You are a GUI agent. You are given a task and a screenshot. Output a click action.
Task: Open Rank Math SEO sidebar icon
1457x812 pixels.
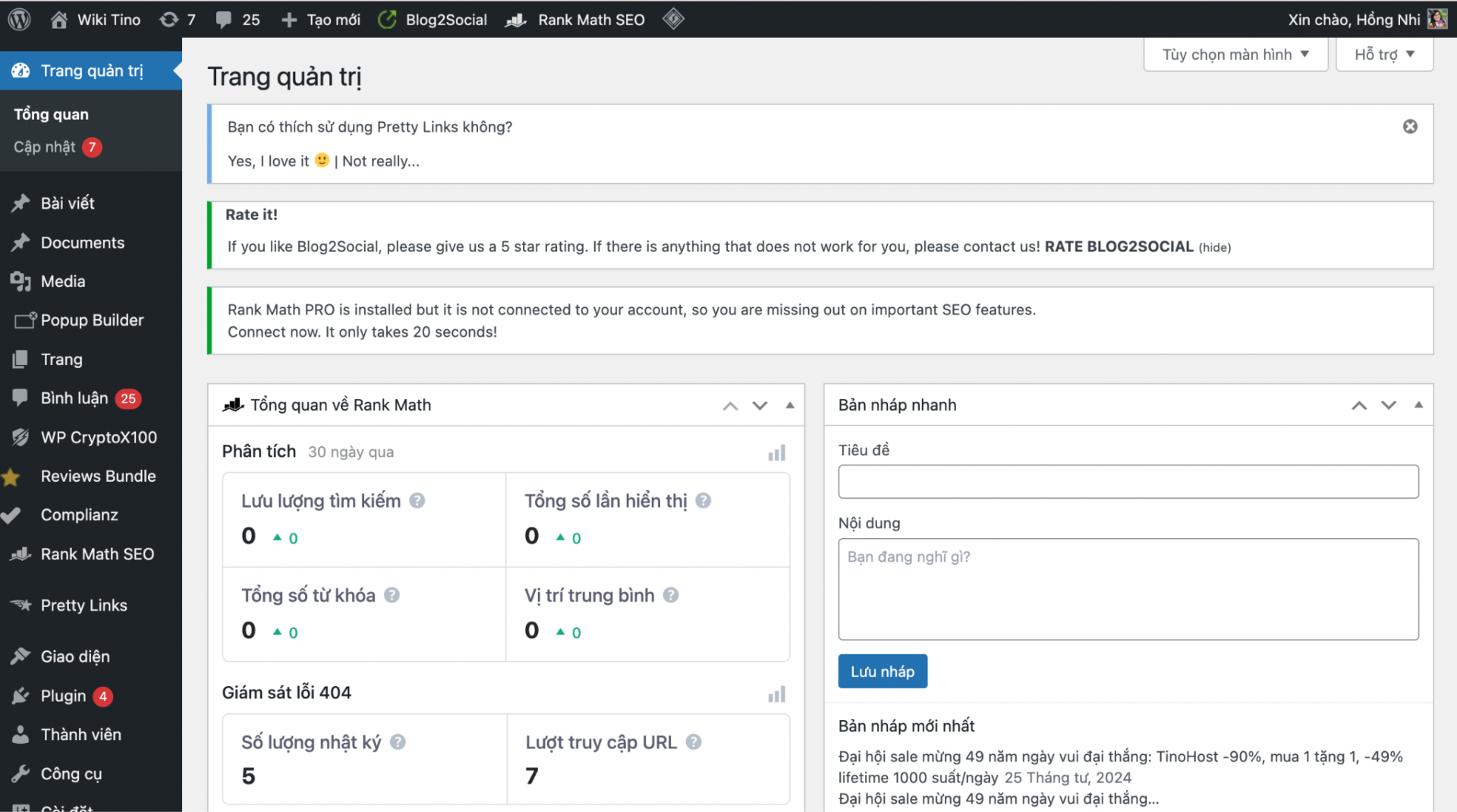(20, 554)
